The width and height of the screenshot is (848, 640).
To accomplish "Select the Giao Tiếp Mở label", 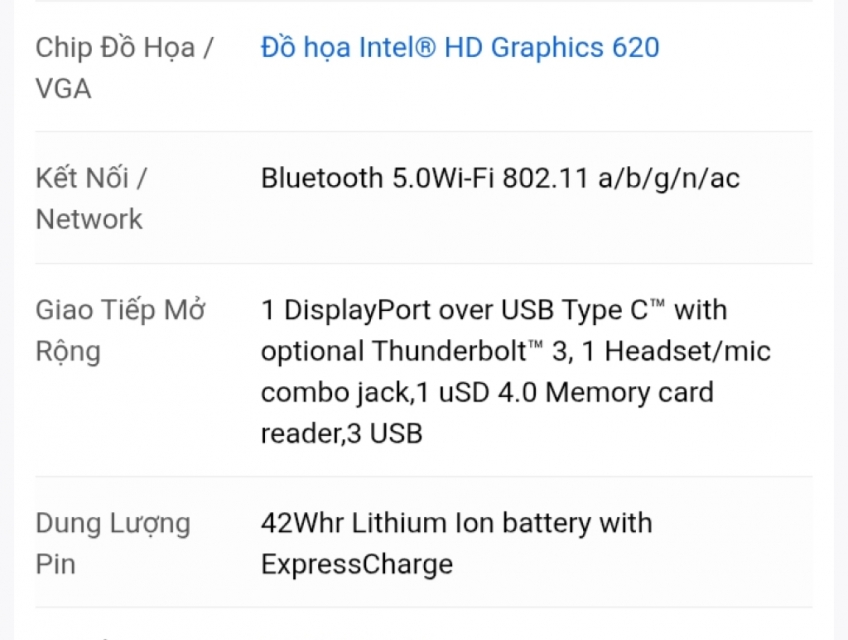I will [x=121, y=310].
